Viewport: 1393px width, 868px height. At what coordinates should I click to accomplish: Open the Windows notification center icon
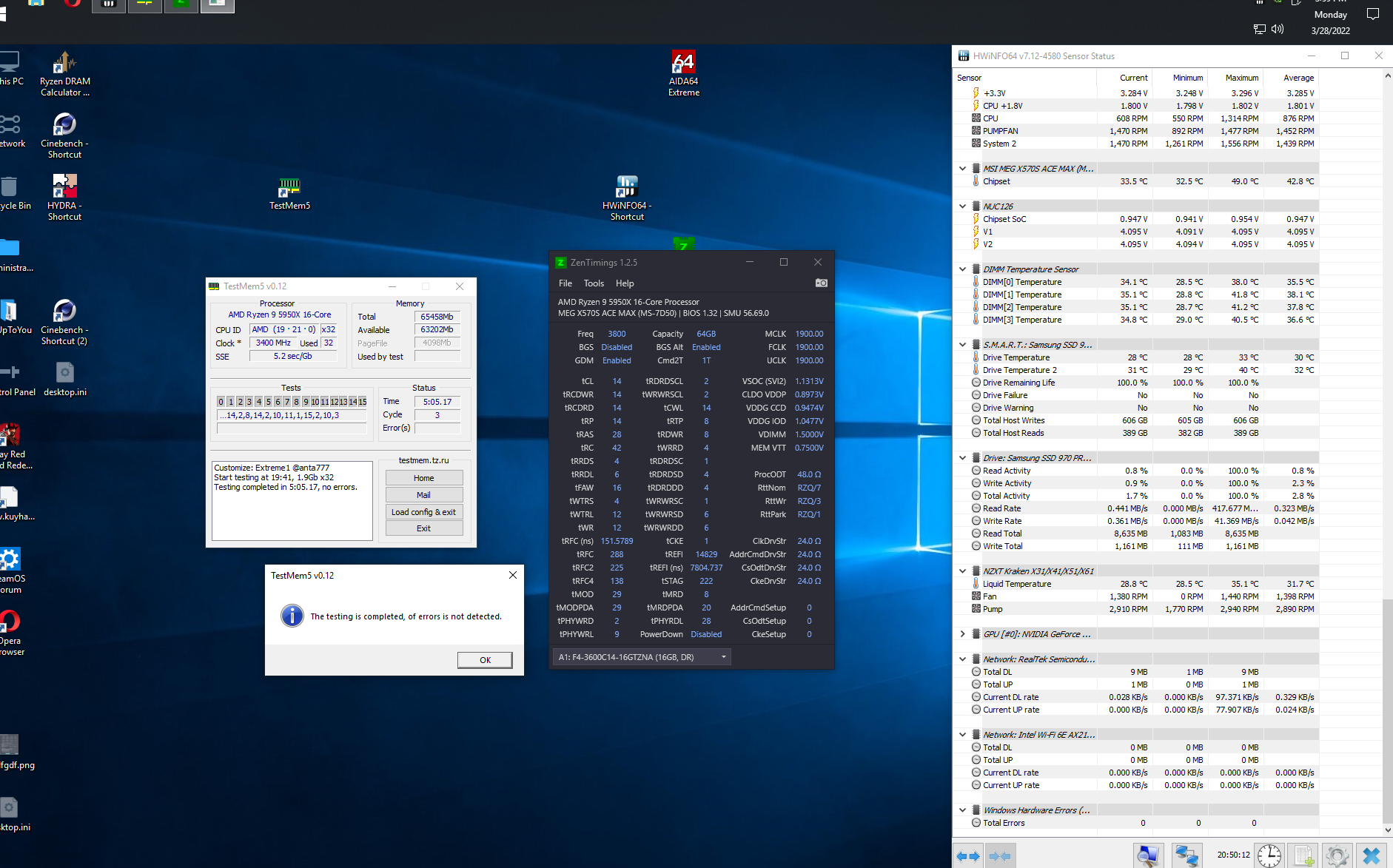[1373, 15]
